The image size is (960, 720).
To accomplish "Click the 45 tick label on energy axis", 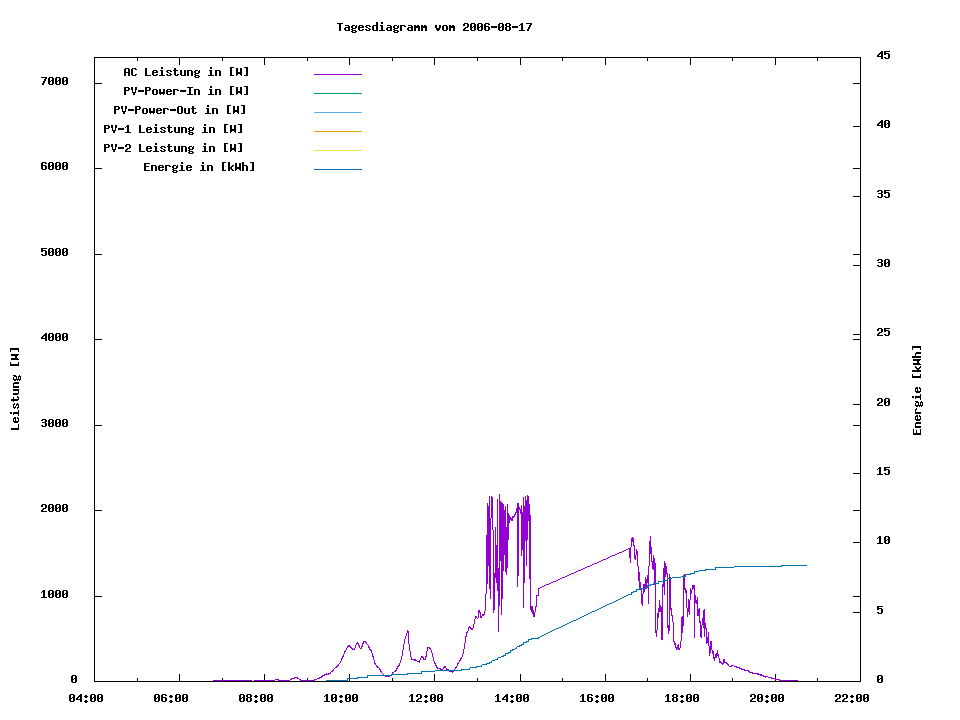I will (x=884, y=55).
